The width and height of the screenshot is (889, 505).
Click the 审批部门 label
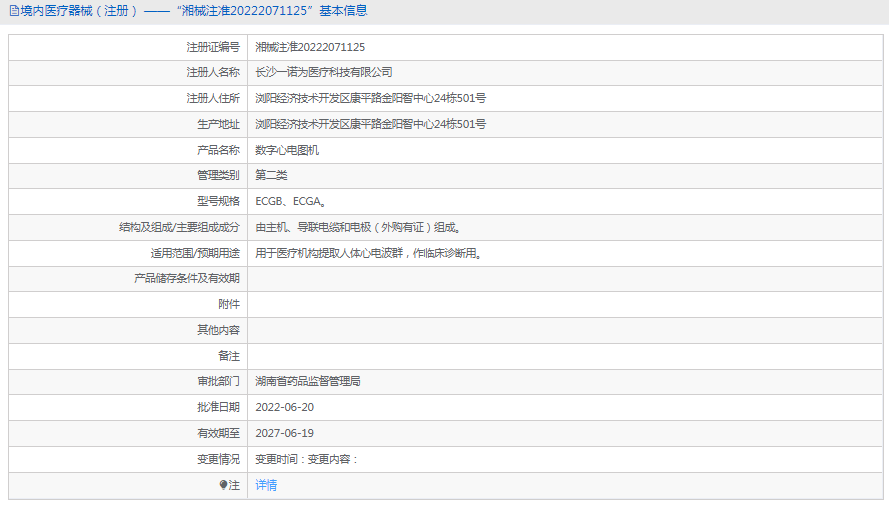218,381
